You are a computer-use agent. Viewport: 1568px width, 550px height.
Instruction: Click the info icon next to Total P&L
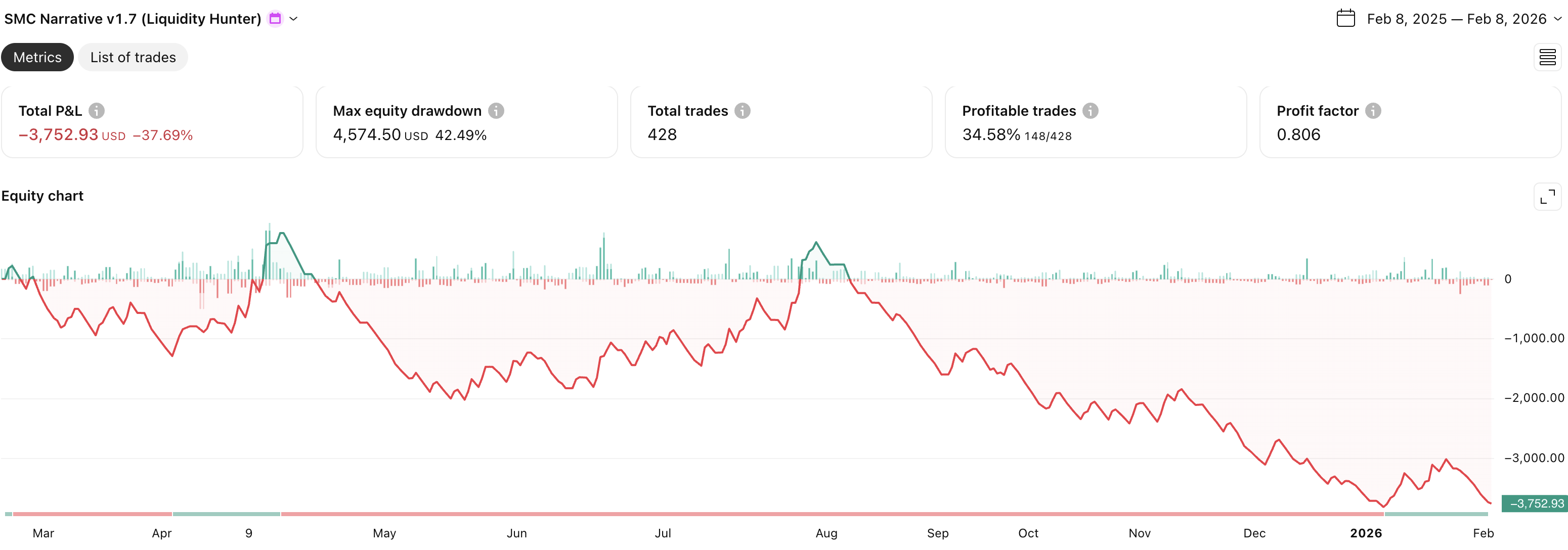coord(96,111)
